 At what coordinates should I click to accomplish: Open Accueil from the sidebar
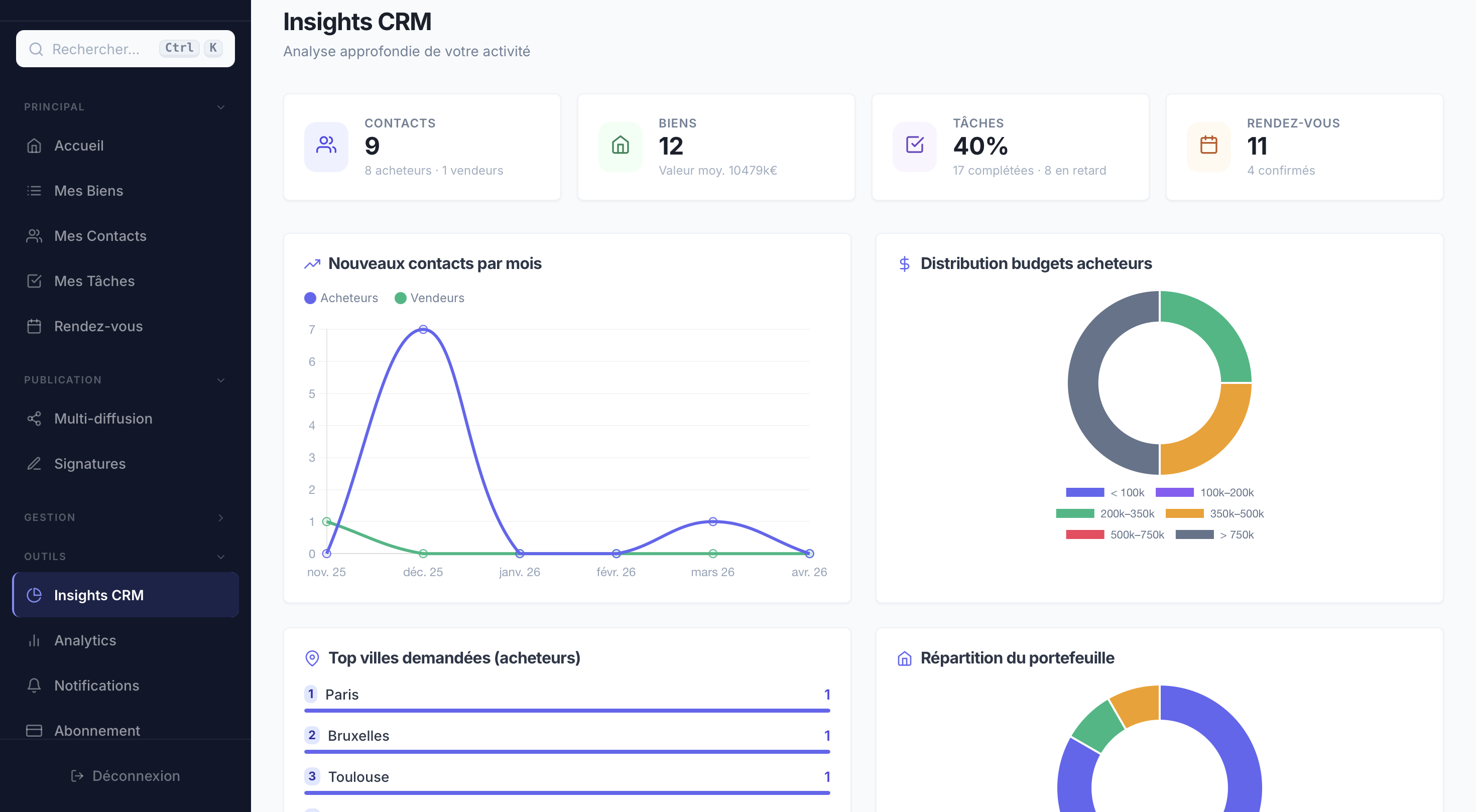pyautogui.click(x=79, y=145)
